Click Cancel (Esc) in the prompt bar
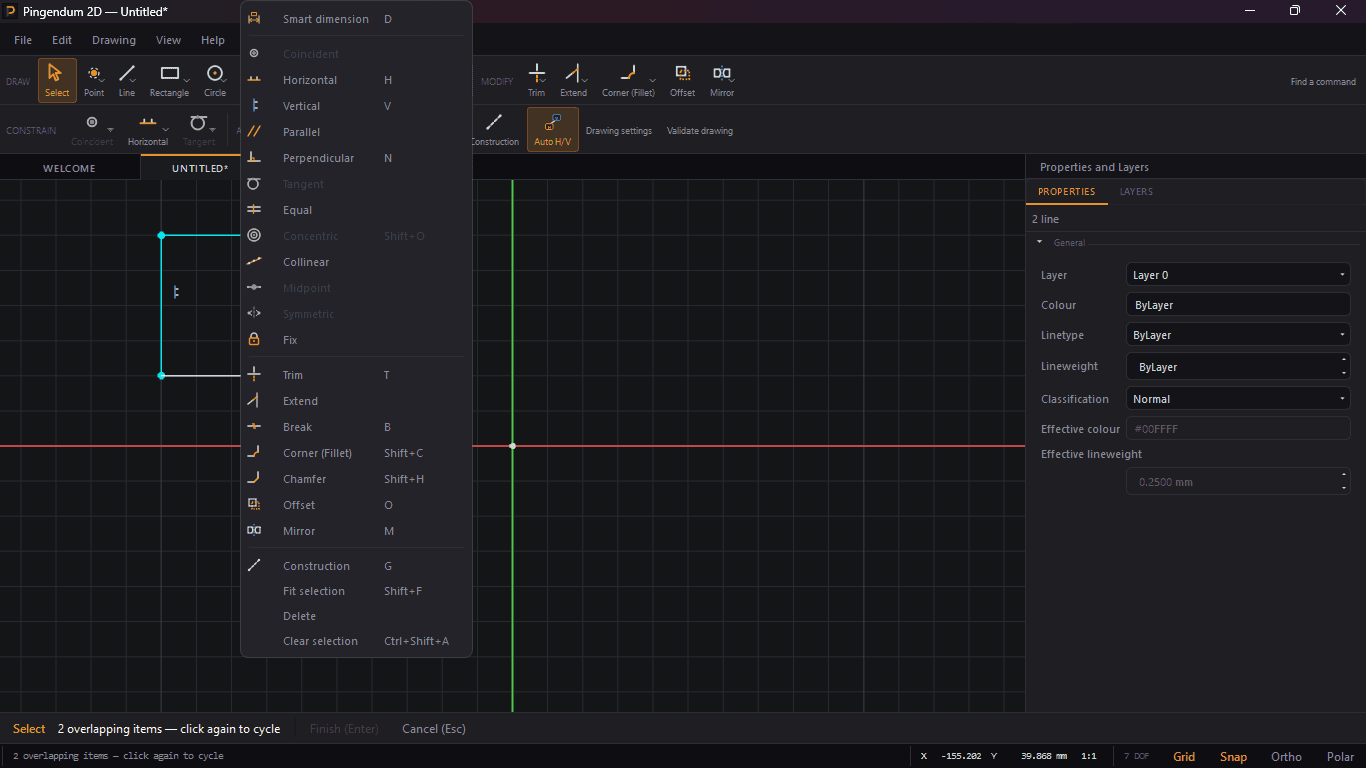 pos(434,729)
